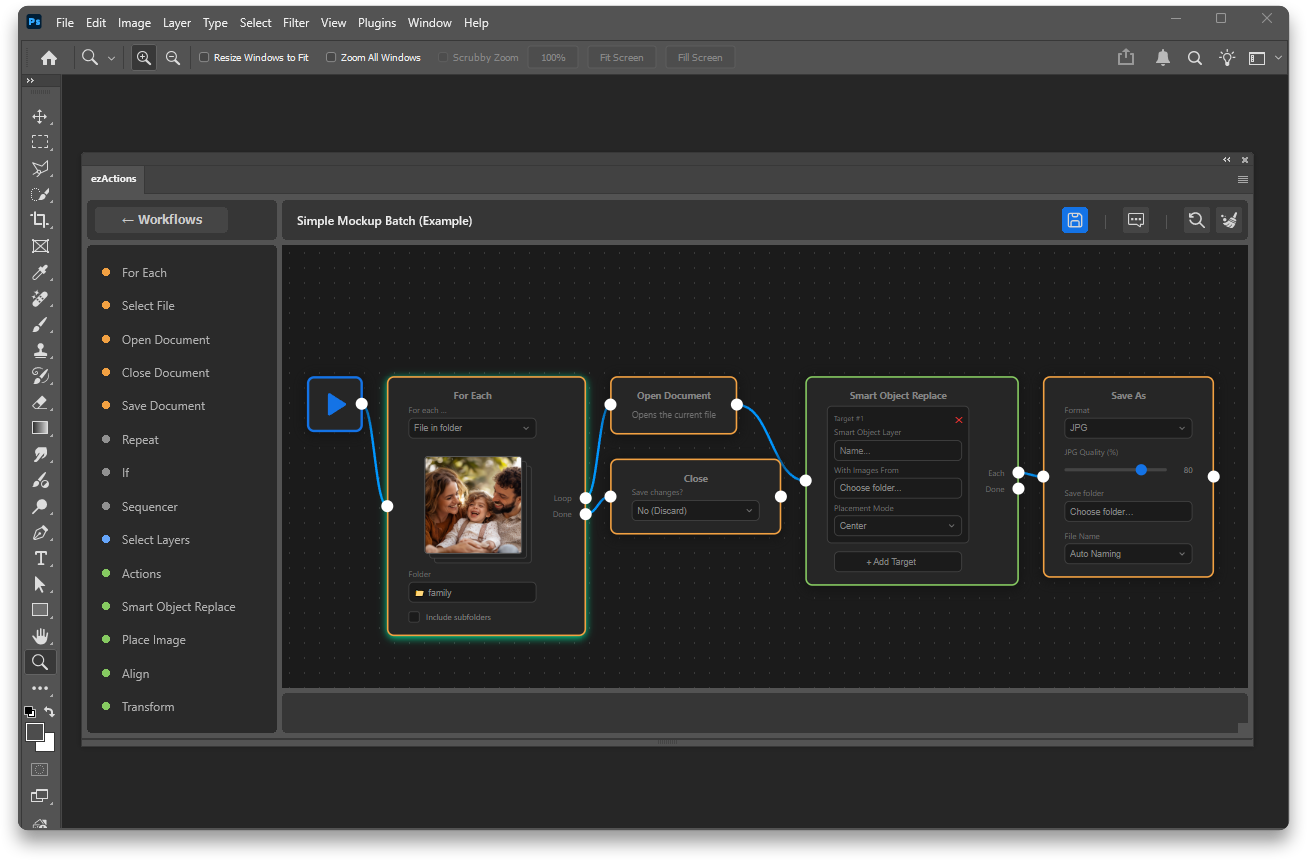Choose the Type tool
This screenshot has width=1307, height=860.
[x=40, y=558]
